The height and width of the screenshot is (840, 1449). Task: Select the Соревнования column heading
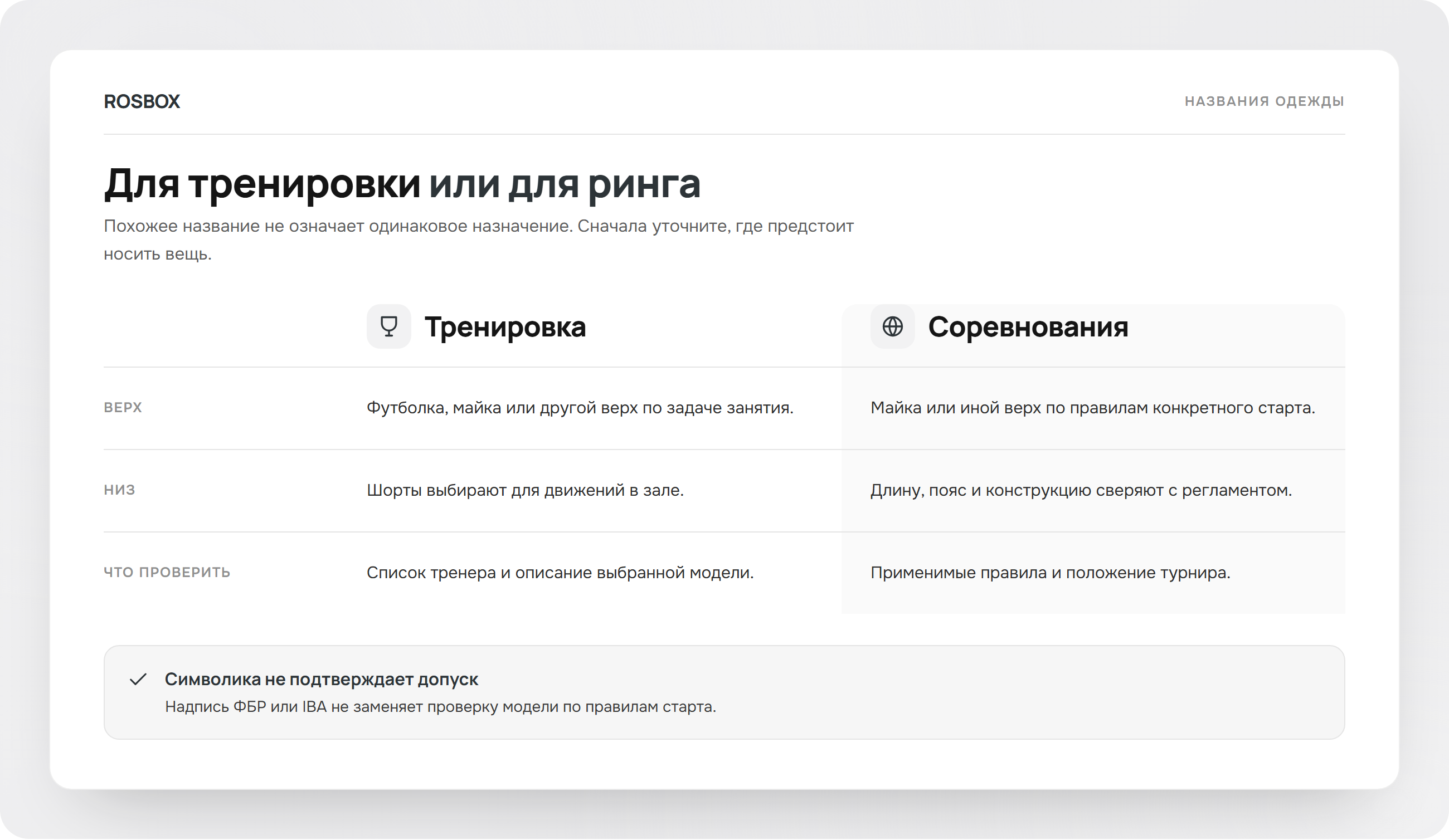tap(1028, 327)
